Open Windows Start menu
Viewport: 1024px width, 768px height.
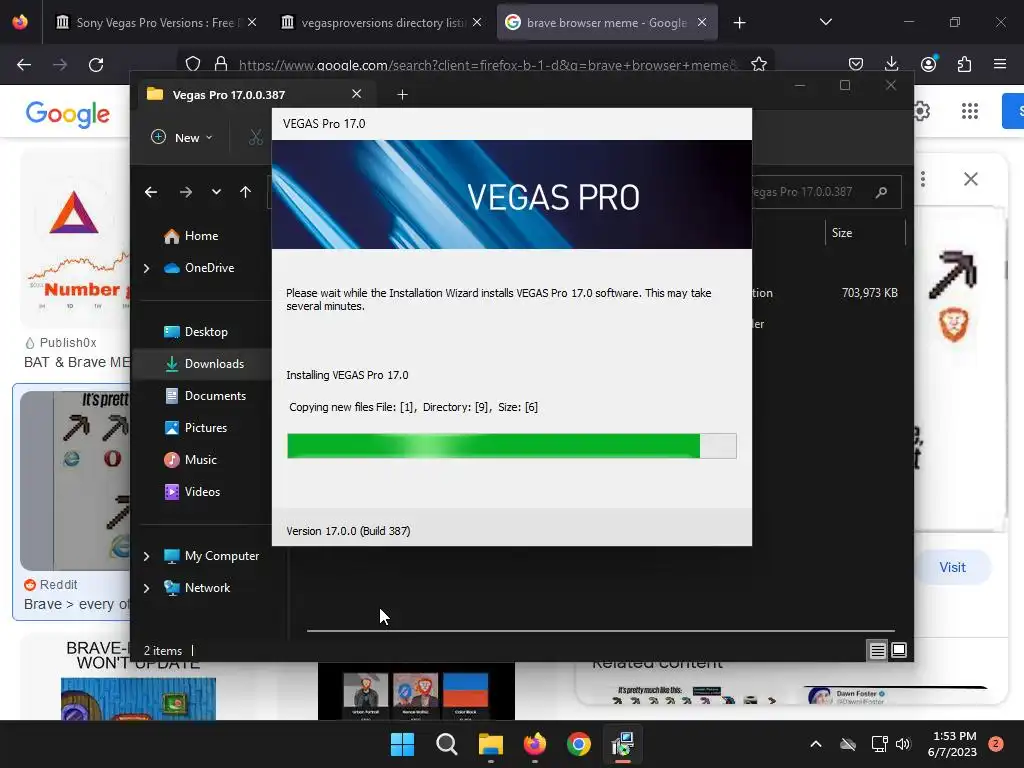click(402, 744)
